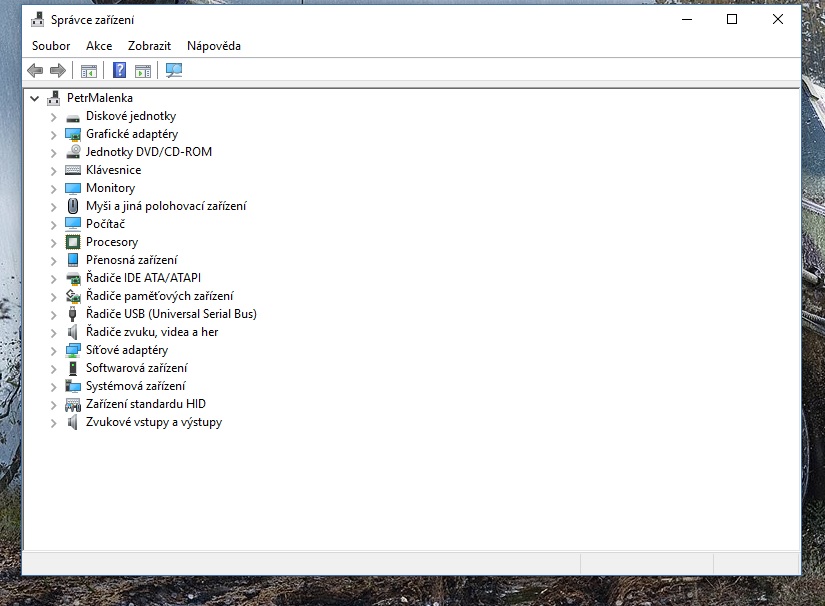The image size is (825, 606).
Task: Click the Řadiče IDE ATA/ATAPI icon
Action: pos(73,278)
